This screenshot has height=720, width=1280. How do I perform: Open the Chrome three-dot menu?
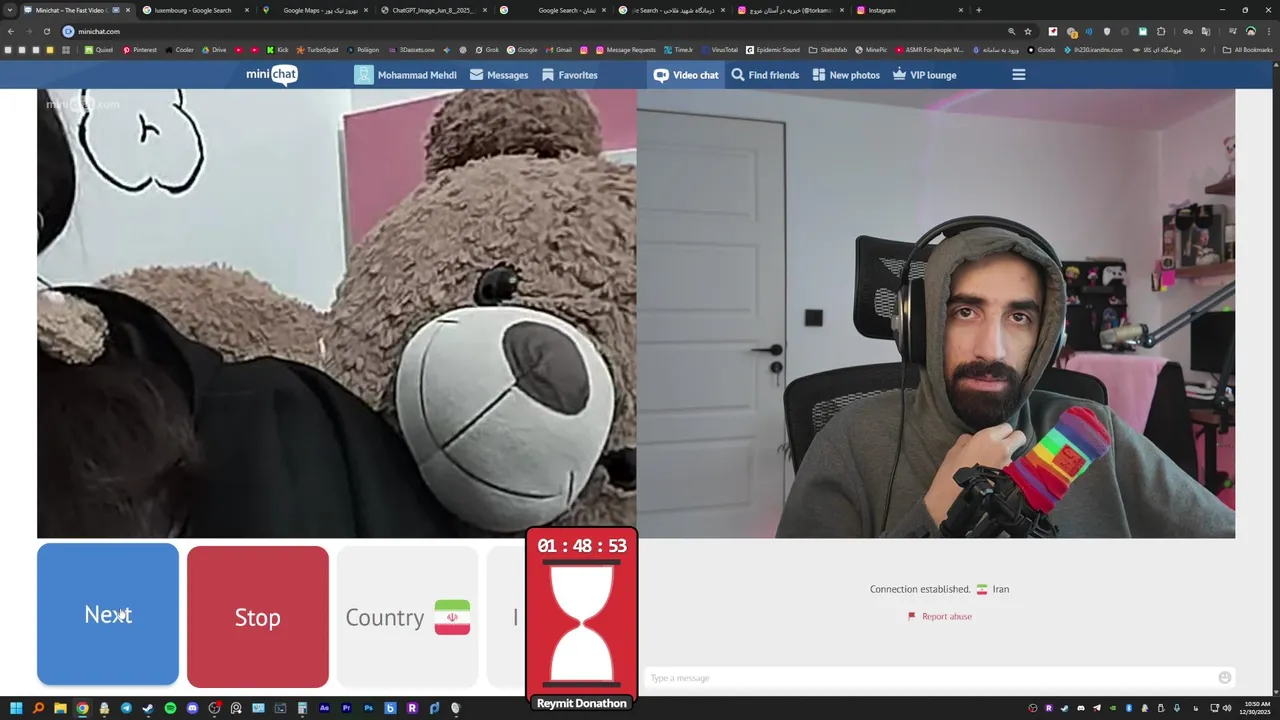point(1269,31)
